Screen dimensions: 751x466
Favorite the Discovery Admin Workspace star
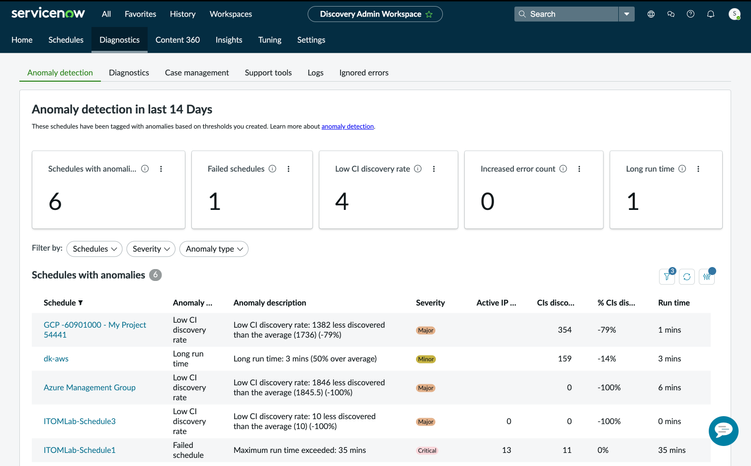(x=429, y=14)
